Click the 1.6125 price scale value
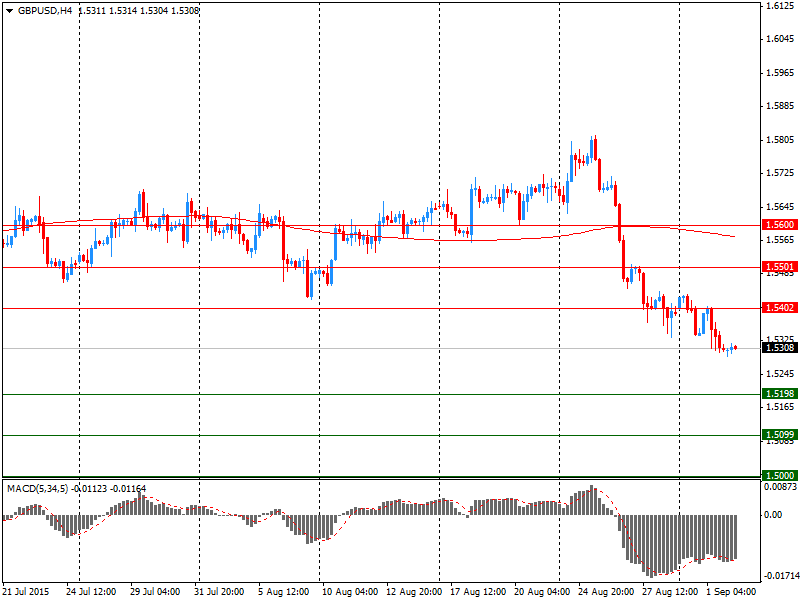 [780, 6]
